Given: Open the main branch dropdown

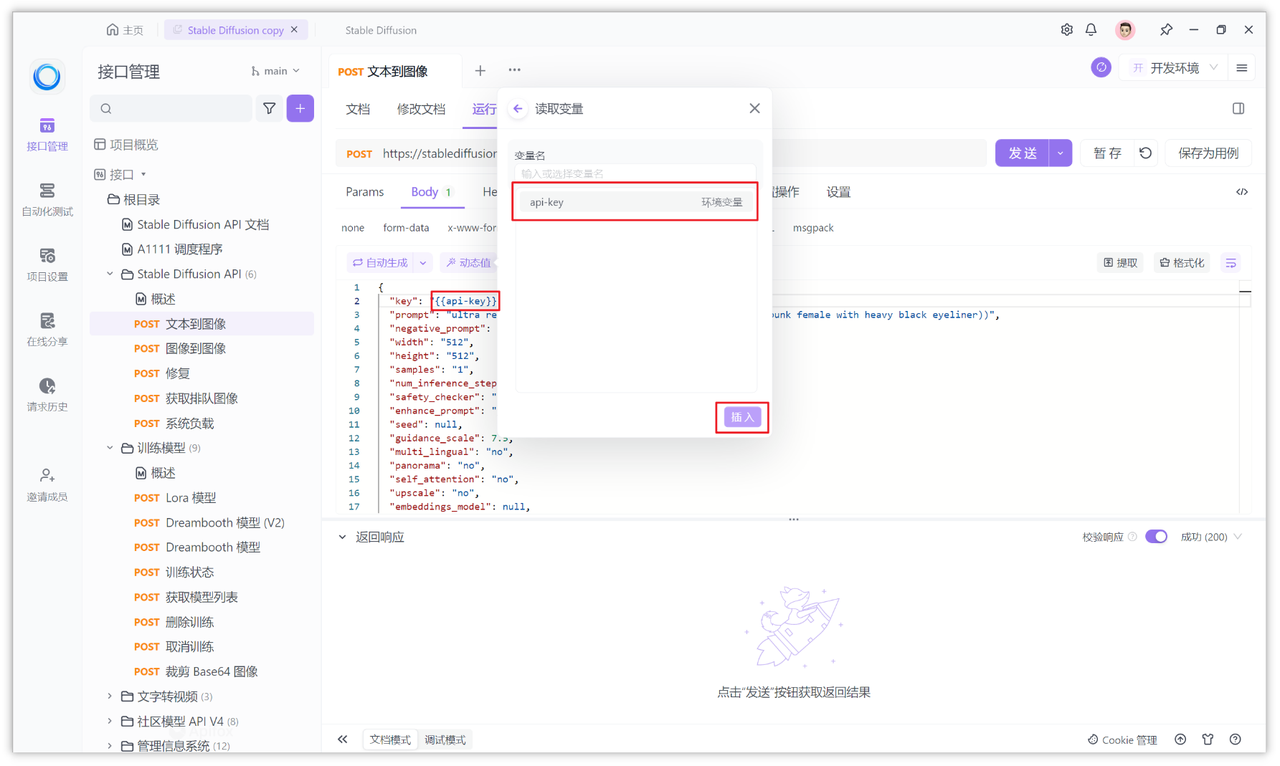Looking at the screenshot, I should [275, 71].
